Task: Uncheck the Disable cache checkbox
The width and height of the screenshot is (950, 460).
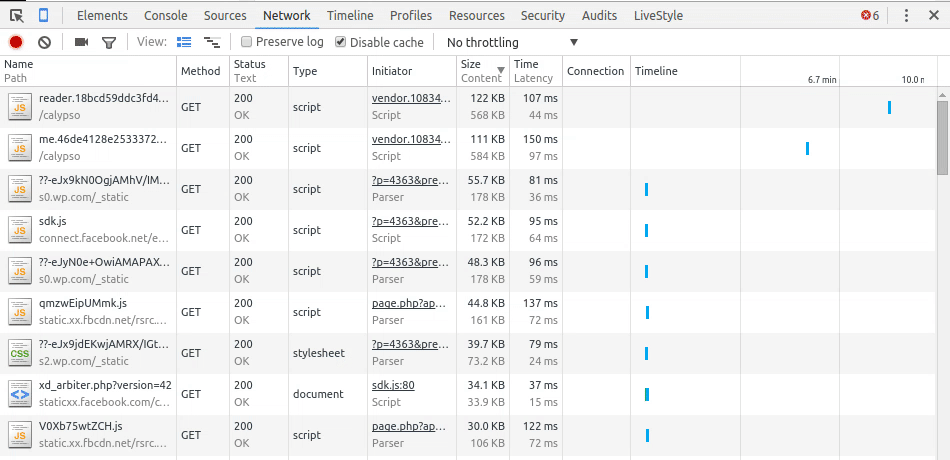Action: [x=341, y=42]
